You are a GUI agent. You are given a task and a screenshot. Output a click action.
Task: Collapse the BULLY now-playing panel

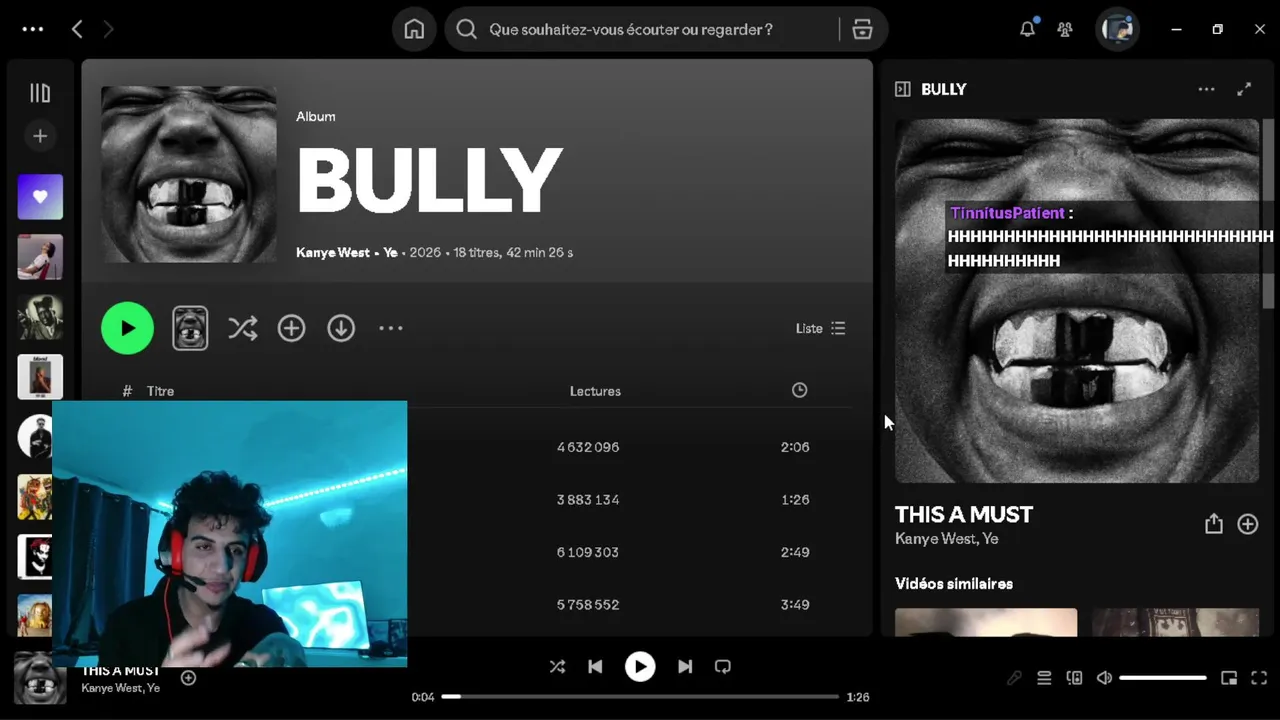point(902,89)
